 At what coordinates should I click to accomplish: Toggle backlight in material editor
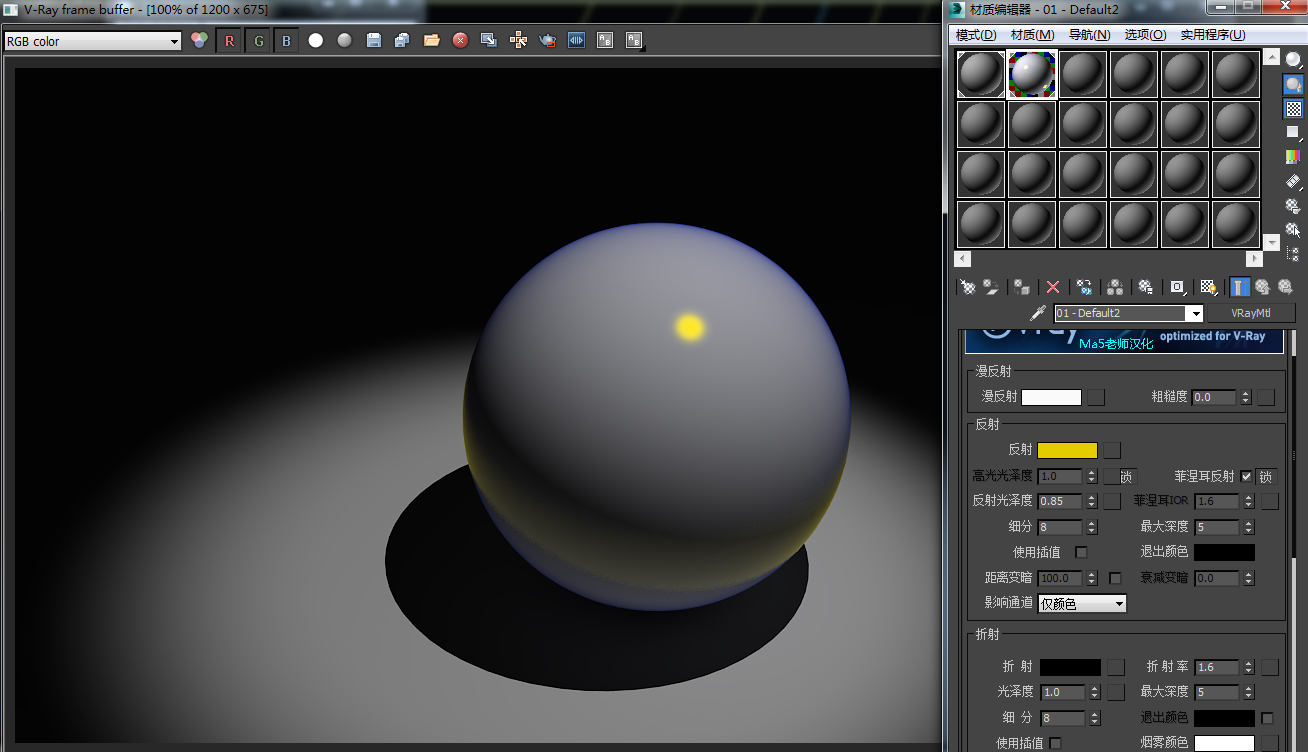click(x=1293, y=85)
